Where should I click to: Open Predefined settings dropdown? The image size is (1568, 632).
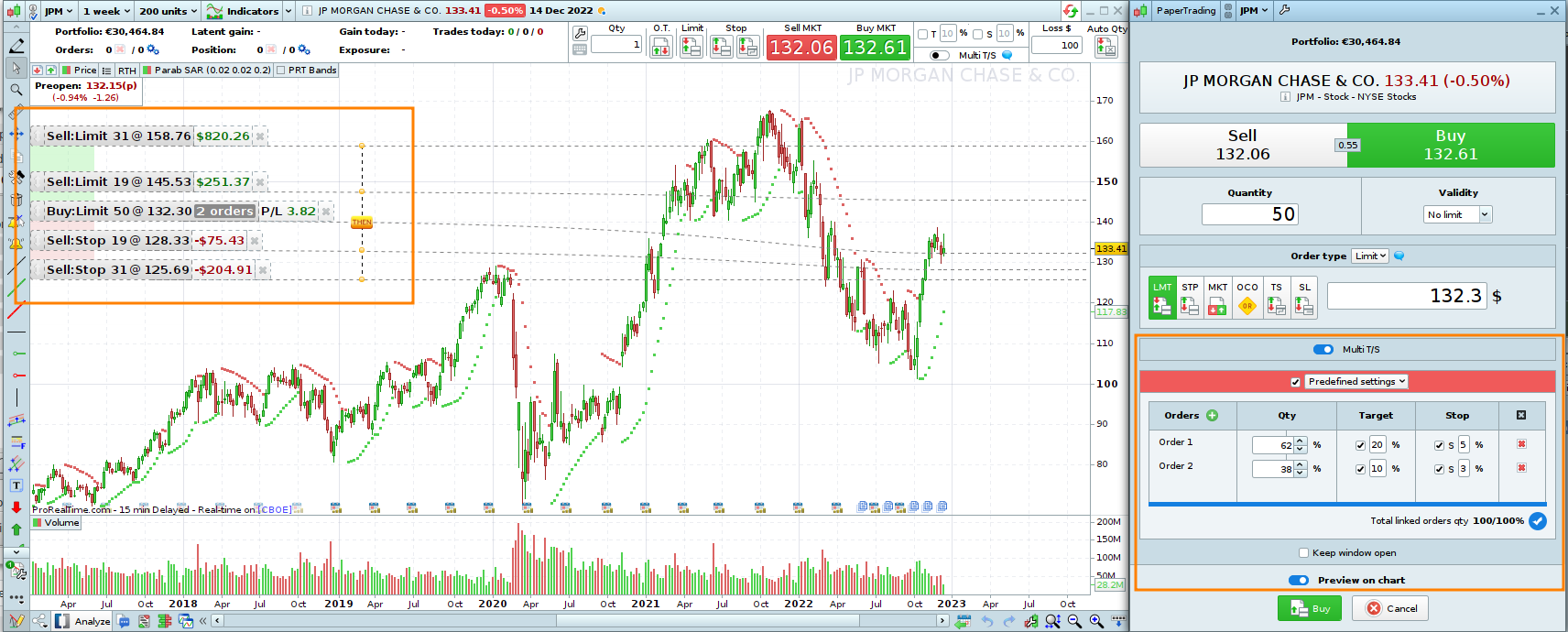1356,382
